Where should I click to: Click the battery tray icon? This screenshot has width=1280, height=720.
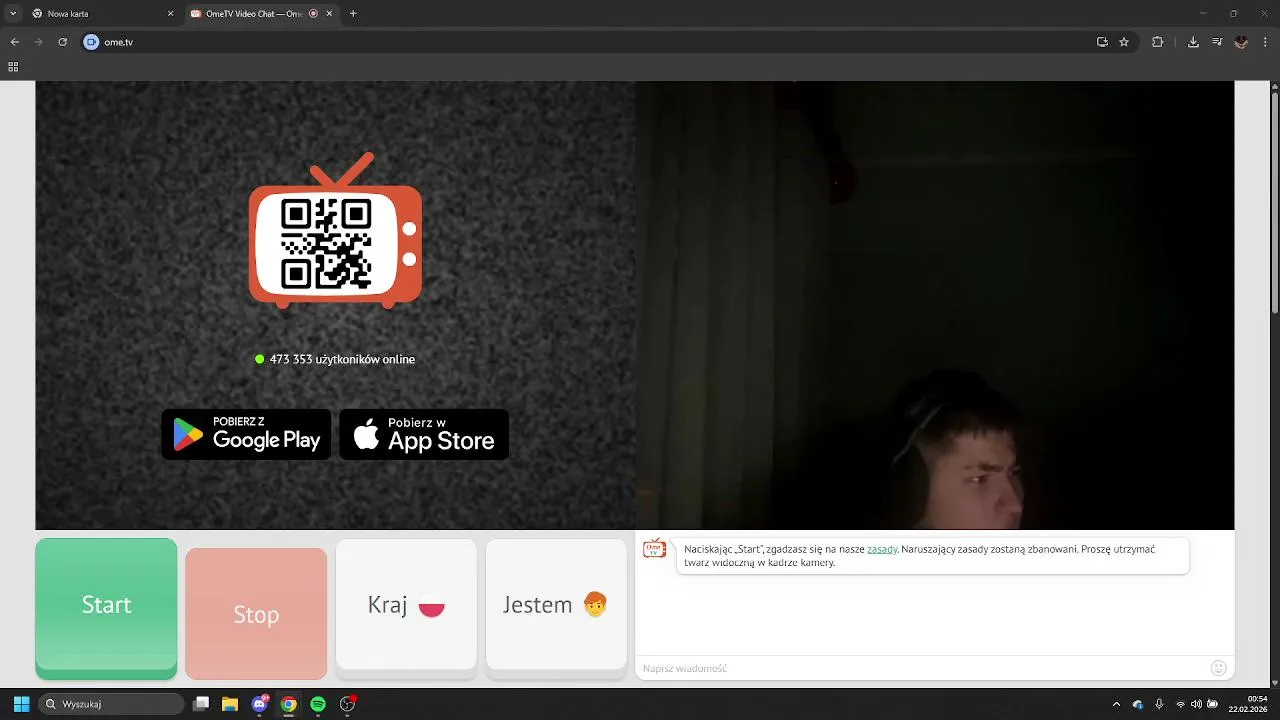[1212, 704]
